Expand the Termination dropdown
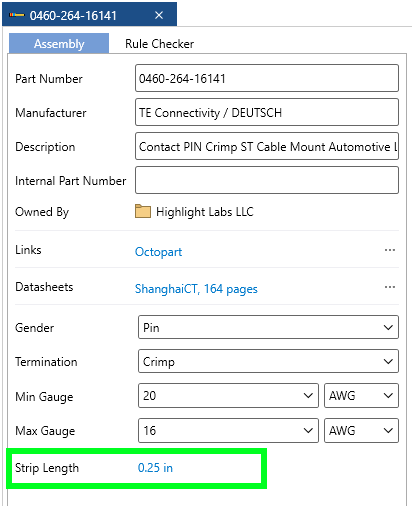The width and height of the screenshot is (412, 506). (268, 361)
